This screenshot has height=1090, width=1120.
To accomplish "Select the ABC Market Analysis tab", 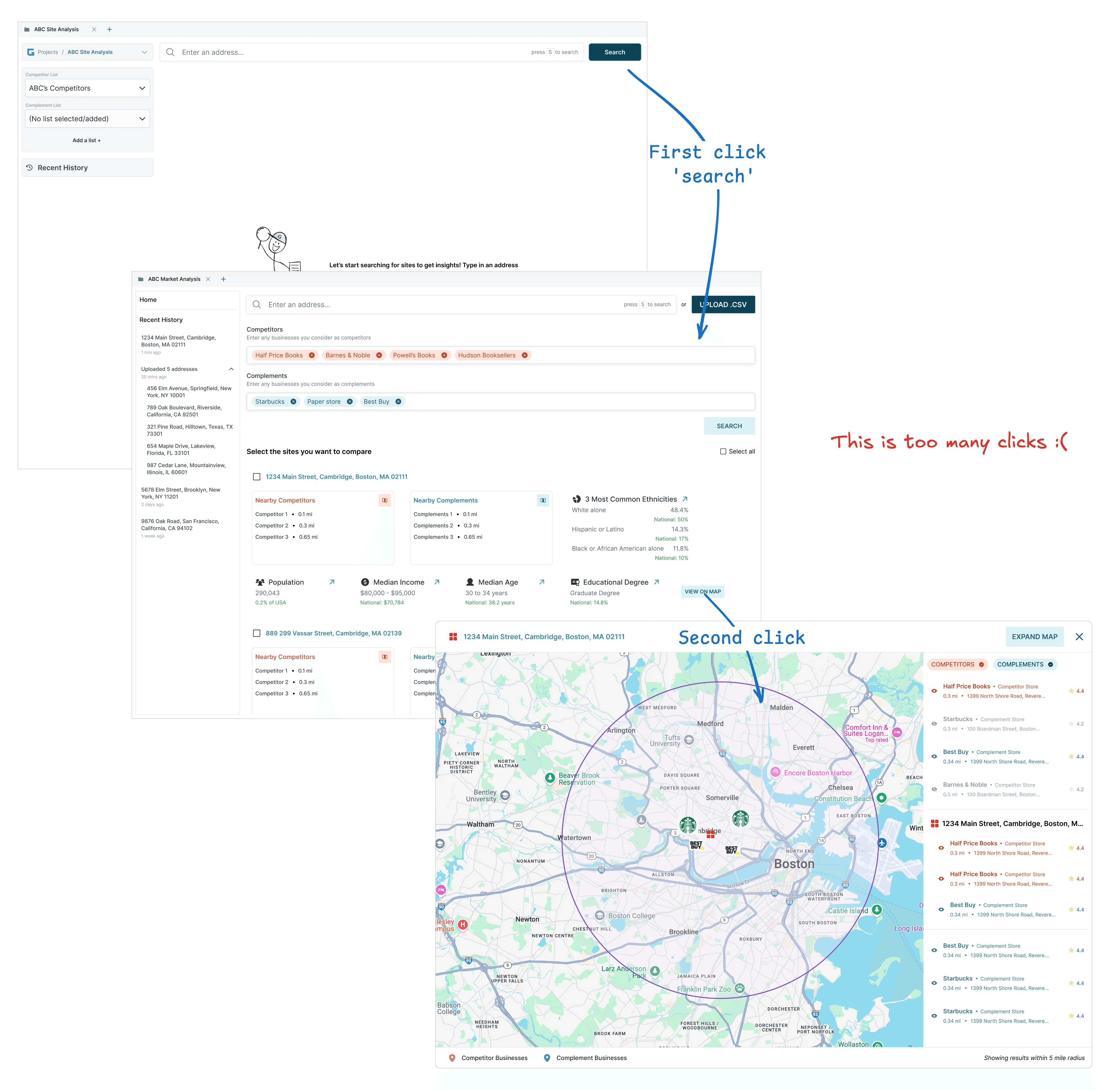I will click(x=174, y=279).
